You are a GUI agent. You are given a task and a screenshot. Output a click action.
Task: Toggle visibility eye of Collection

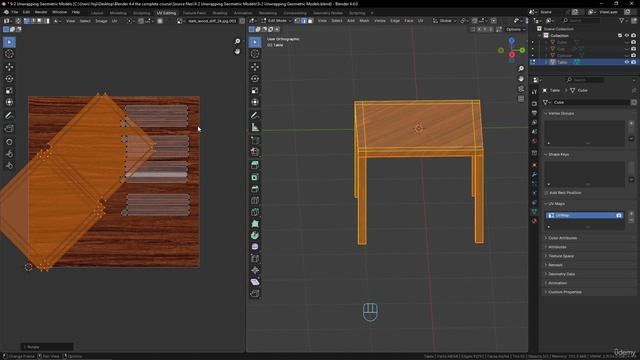(x=627, y=36)
